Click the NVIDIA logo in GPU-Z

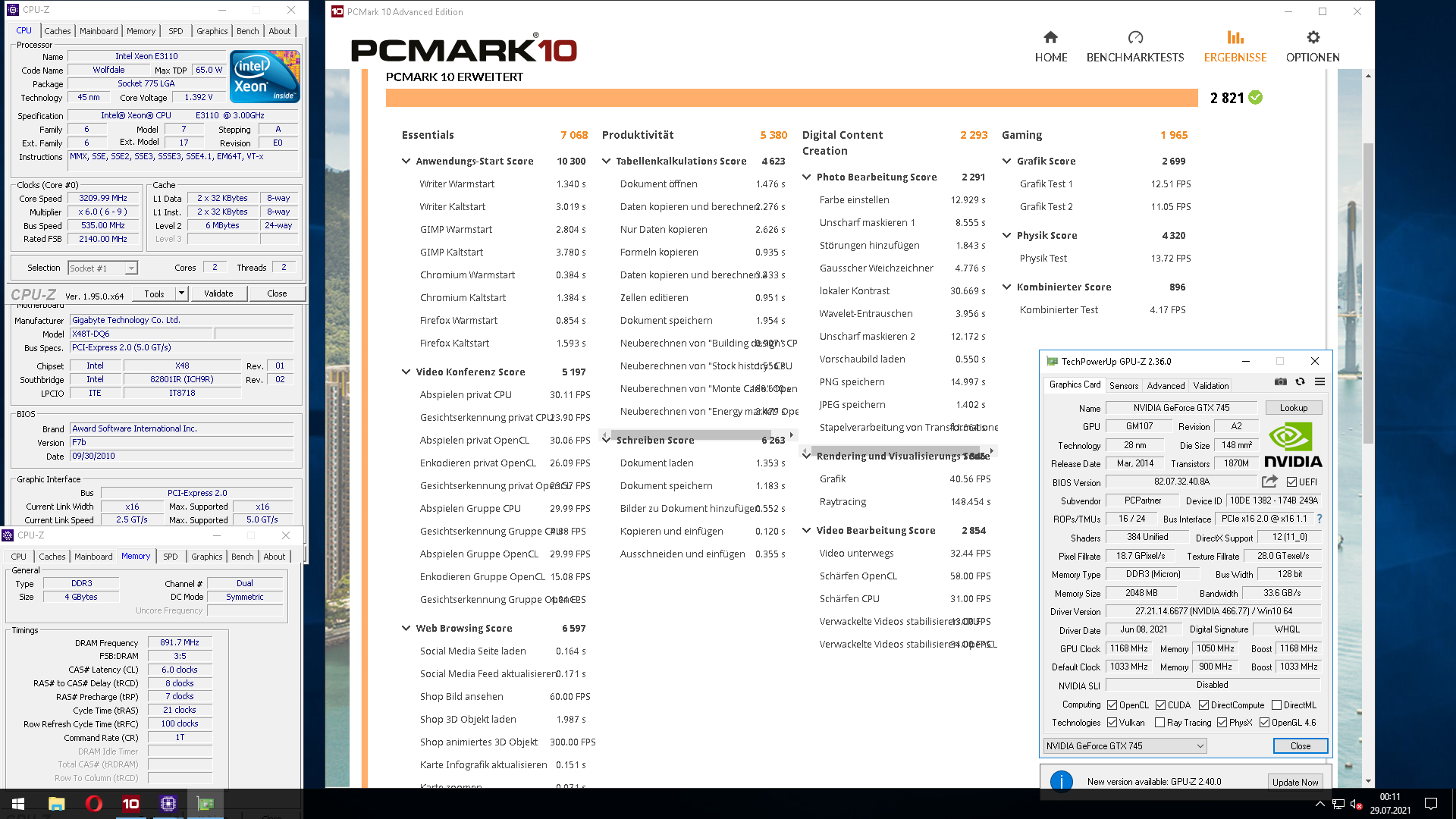pyautogui.click(x=1293, y=445)
